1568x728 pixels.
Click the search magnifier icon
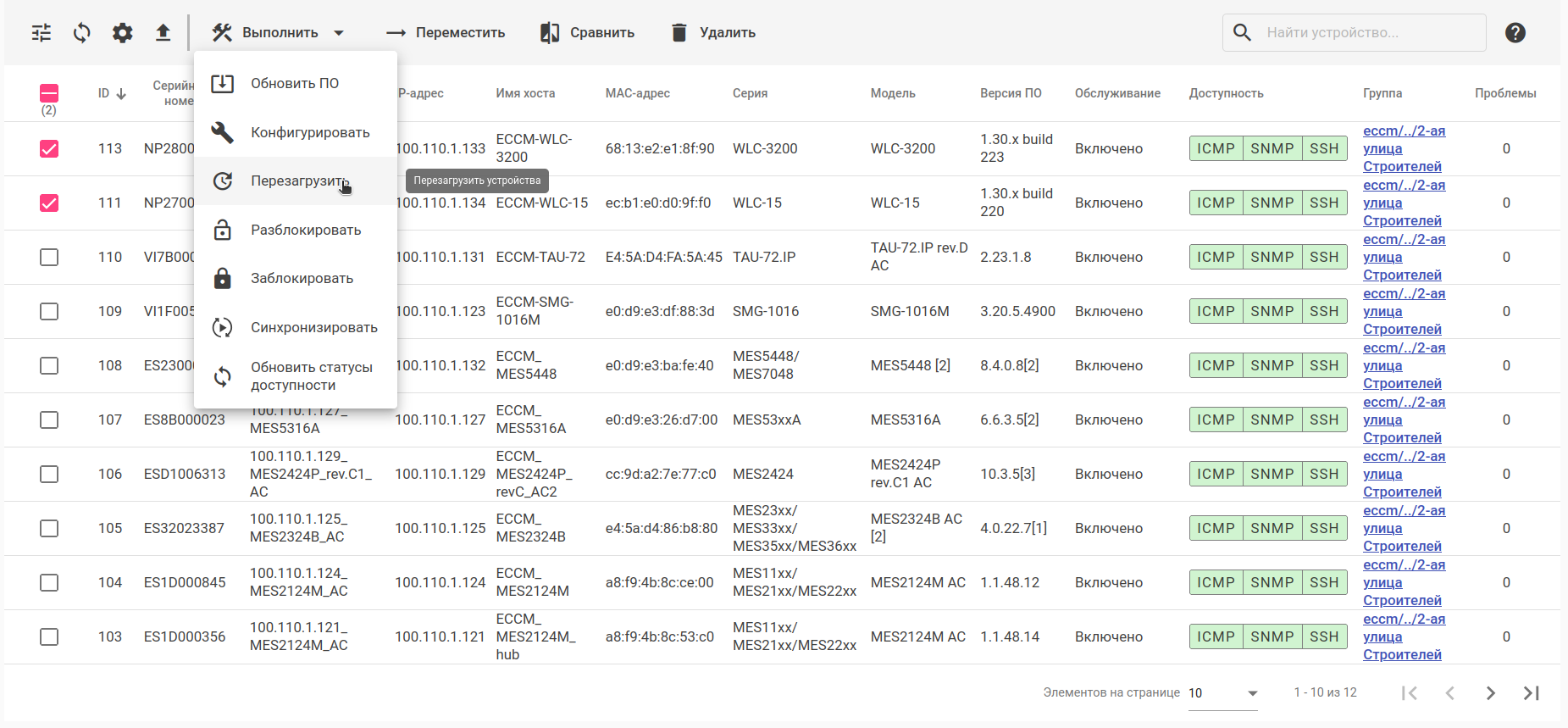coord(1242,33)
